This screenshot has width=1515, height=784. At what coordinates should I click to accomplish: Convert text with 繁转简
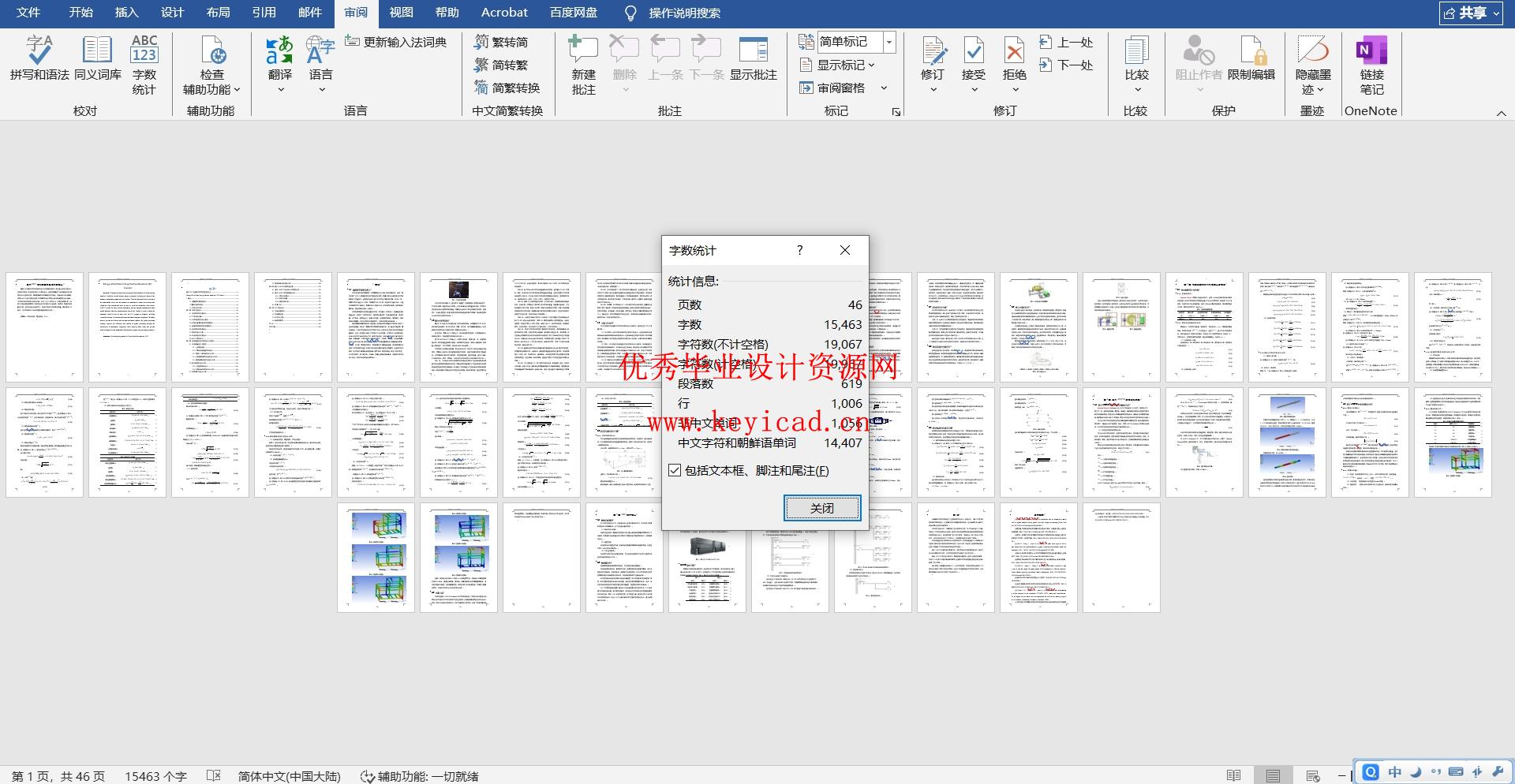pyautogui.click(x=502, y=42)
